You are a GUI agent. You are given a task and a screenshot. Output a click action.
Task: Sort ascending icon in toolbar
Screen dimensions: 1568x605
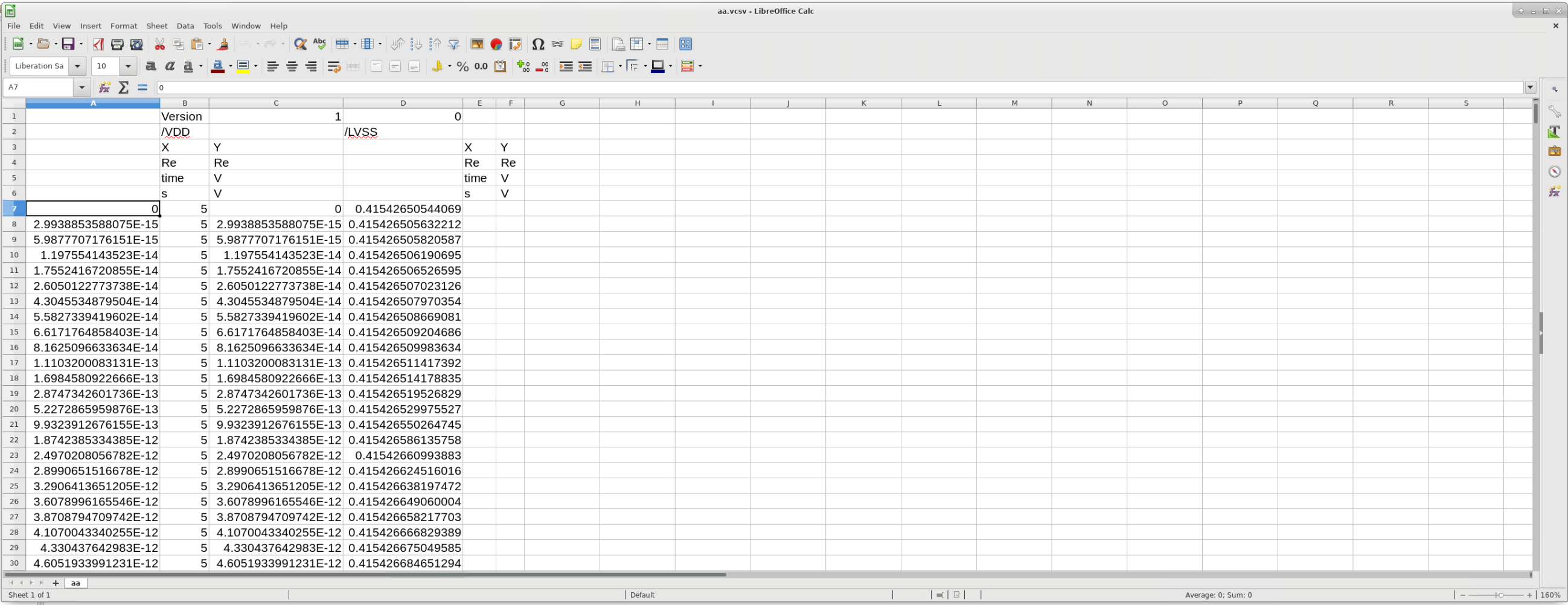click(417, 44)
